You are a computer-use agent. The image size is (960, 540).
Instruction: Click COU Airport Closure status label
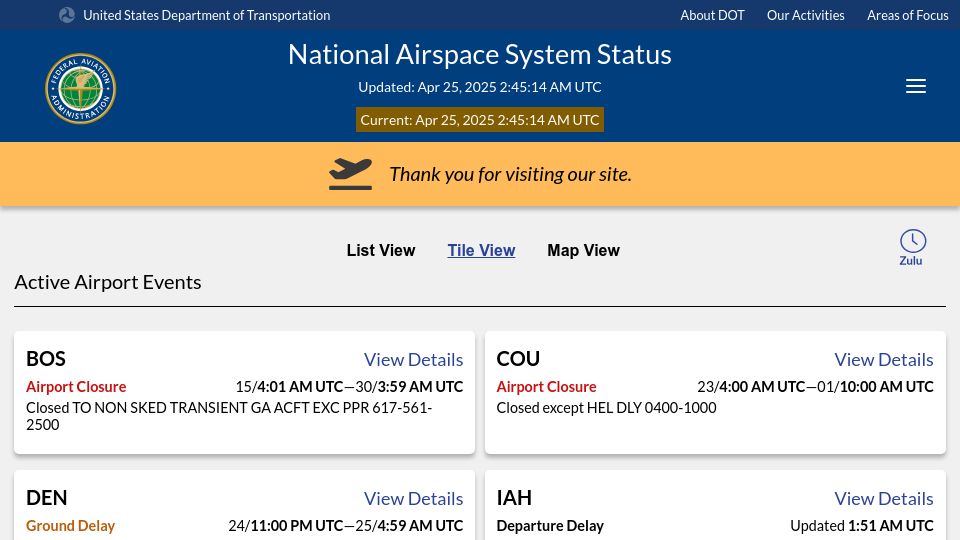(546, 387)
